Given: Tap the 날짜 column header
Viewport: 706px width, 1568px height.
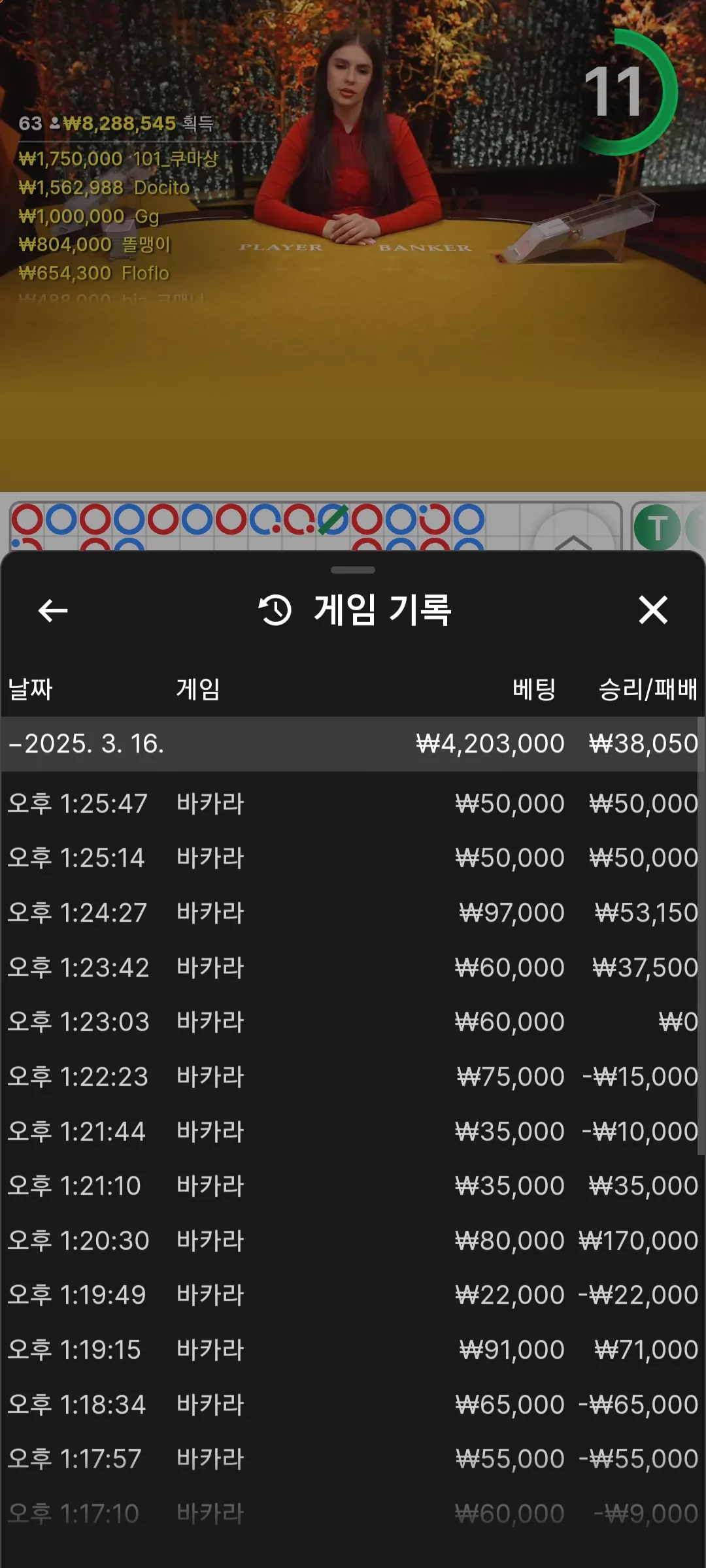Looking at the screenshot, I should 30,689.
